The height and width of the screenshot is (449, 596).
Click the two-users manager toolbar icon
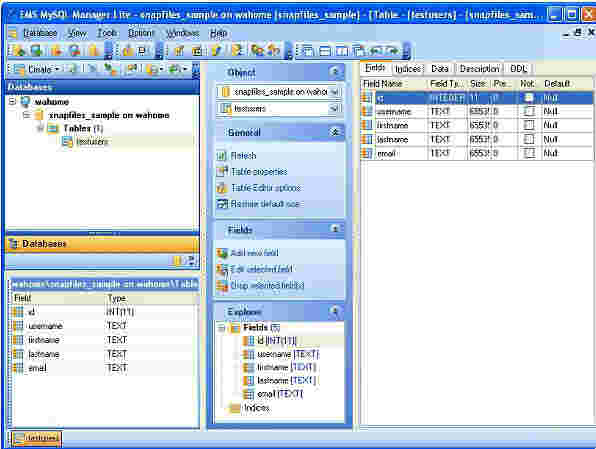coord(257,51)
